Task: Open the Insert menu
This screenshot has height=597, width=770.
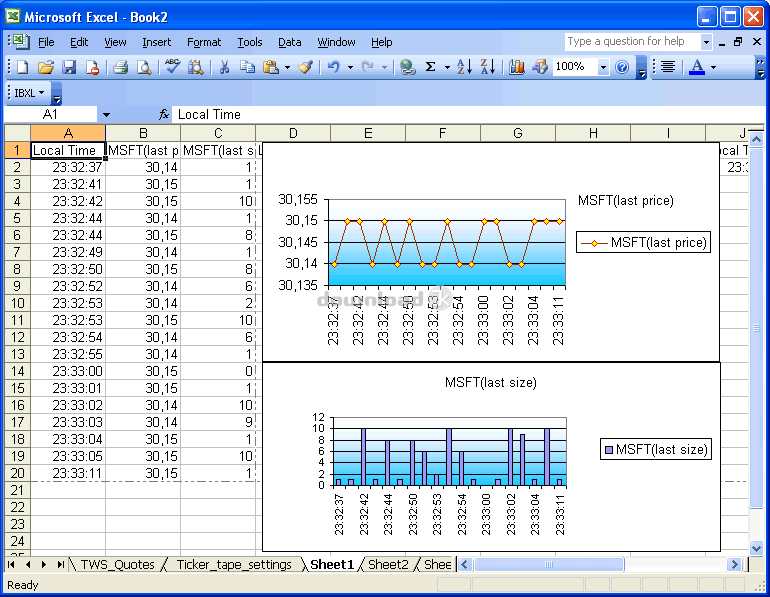Action: click(x=157, y=42)
